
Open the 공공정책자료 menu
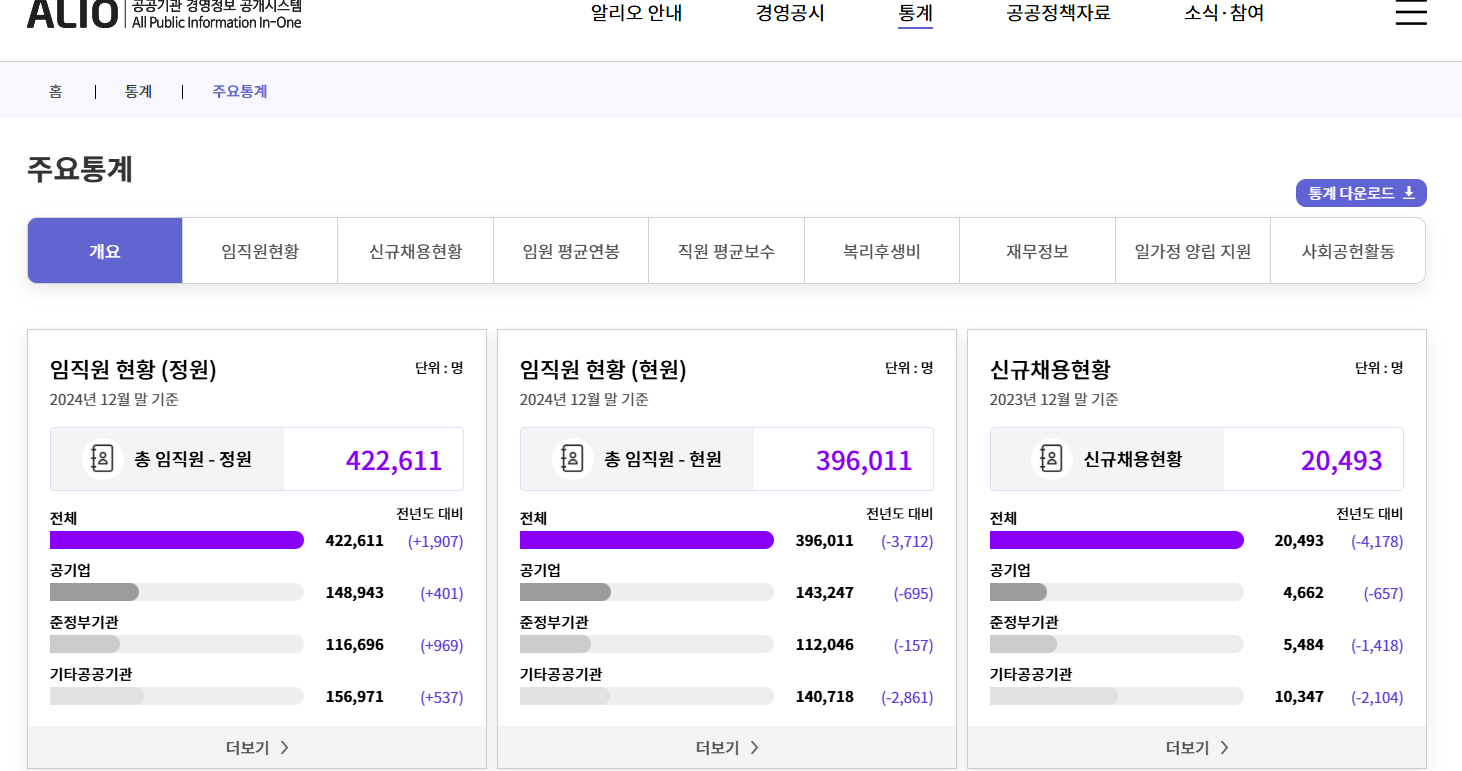pos(1058,14)
